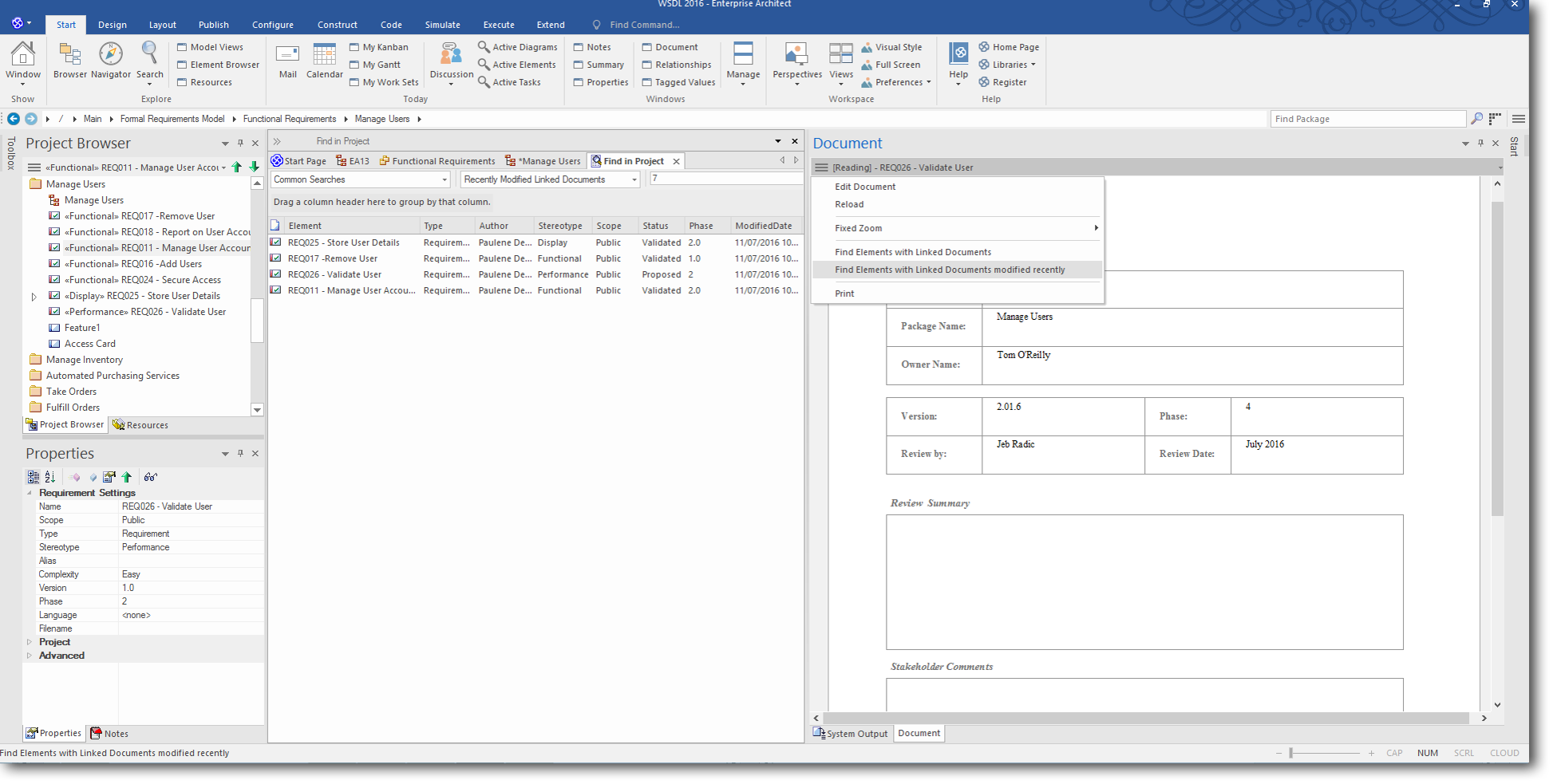This screenshot has width=1553, height=784.
Task: Open the Perspectives icon
Action: tap(796, 54)
